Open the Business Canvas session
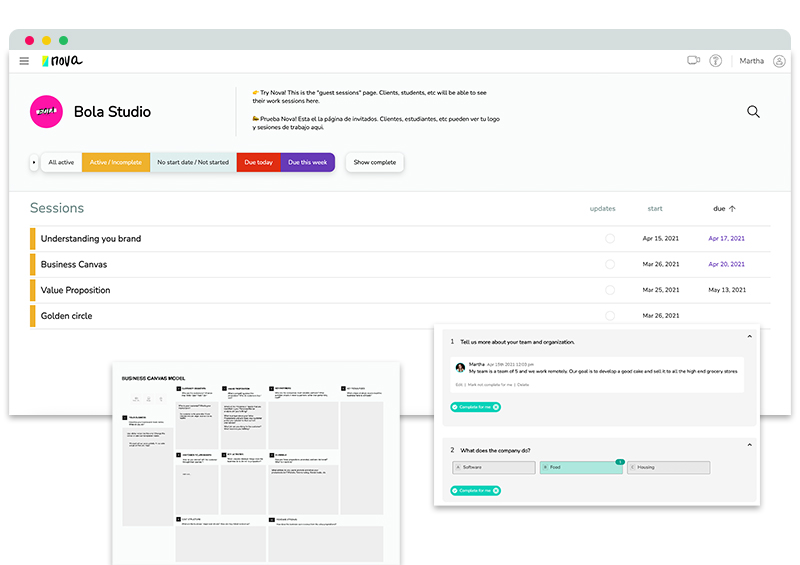800x565 pixels. [x=74, y=264]
